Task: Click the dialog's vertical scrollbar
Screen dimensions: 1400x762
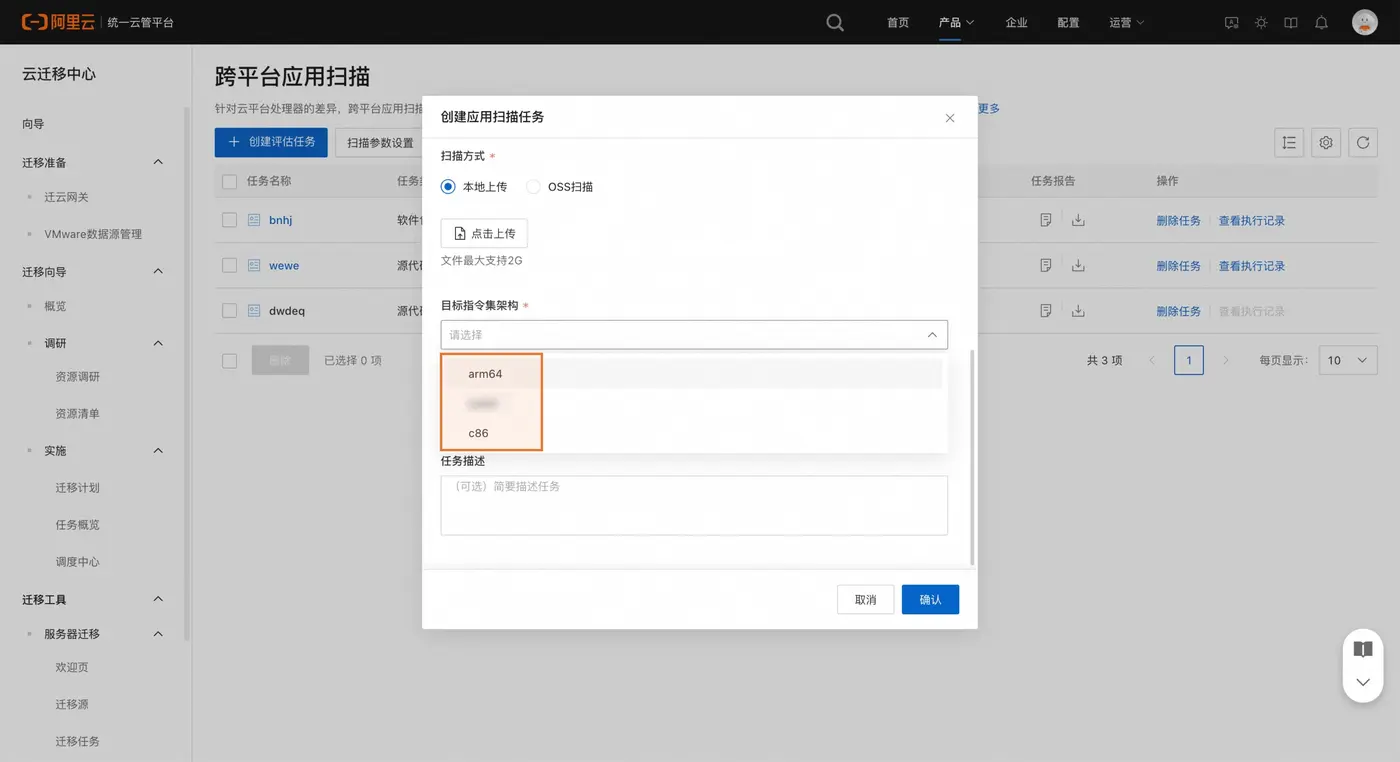Action: click(x=972, y=455)
